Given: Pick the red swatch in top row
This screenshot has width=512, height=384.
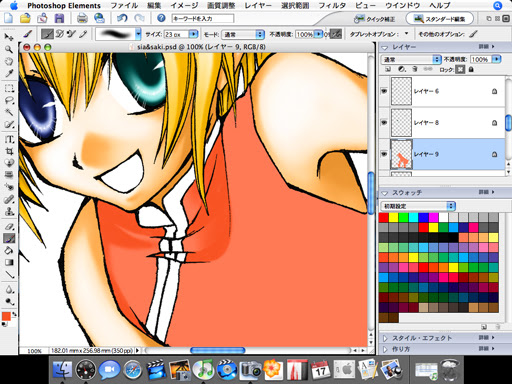Looking at the screenshot, I should click(x=384, y=218).
